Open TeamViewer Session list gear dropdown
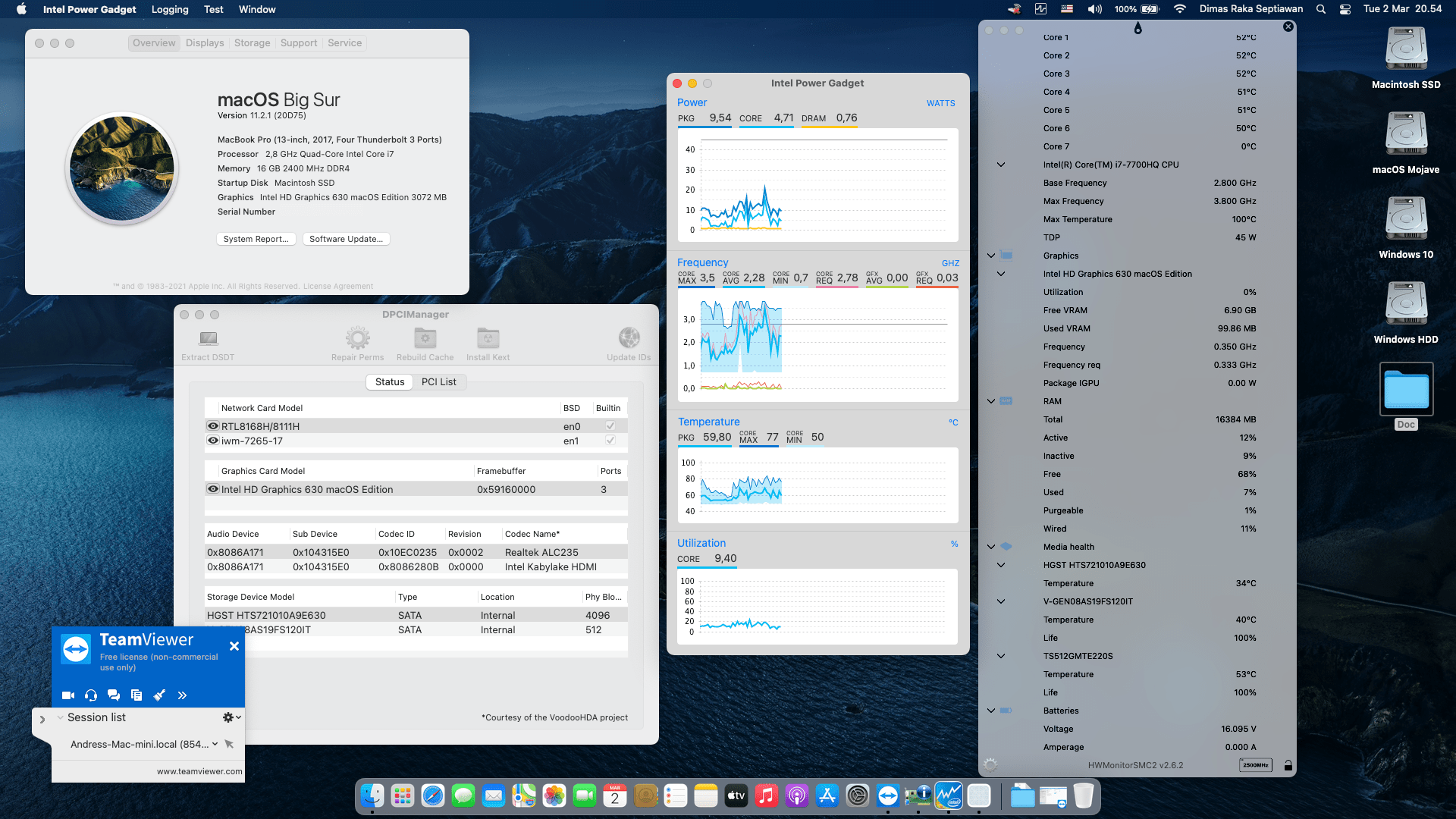This screenshot has height=819, width=1456. [x=231, y=717]
